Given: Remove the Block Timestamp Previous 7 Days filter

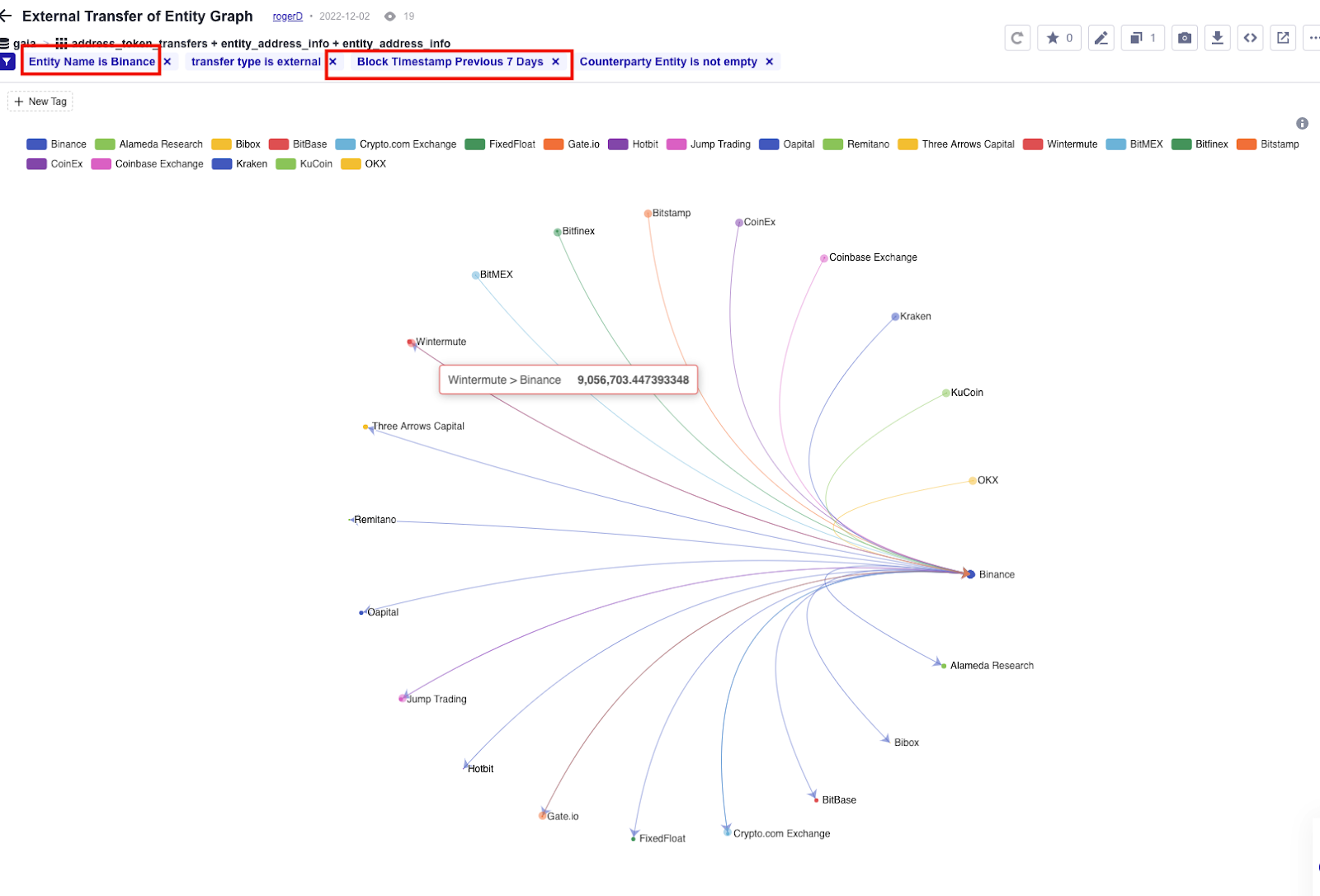Looking at the screenshot, I should [x=556, y=61].
